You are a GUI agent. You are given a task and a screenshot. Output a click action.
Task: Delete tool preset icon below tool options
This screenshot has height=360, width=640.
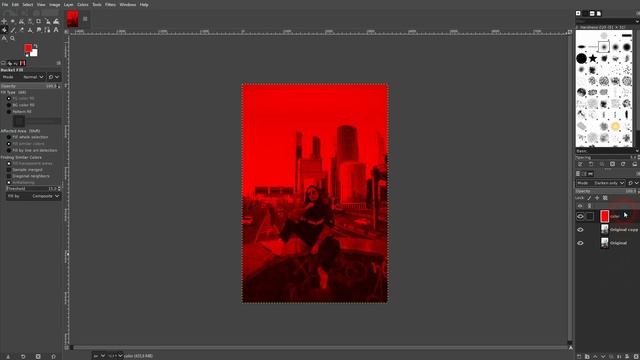(38, 356)
